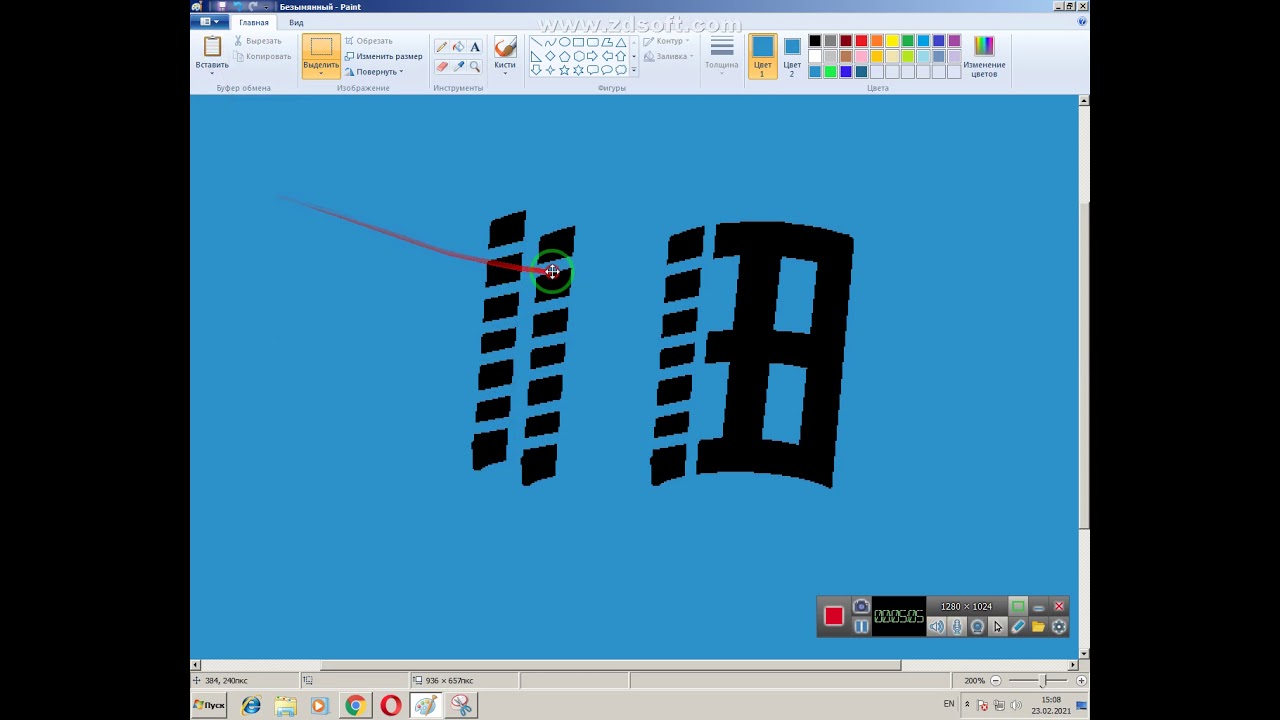Click the EN language indicator in taskbar

click(949, 704)
